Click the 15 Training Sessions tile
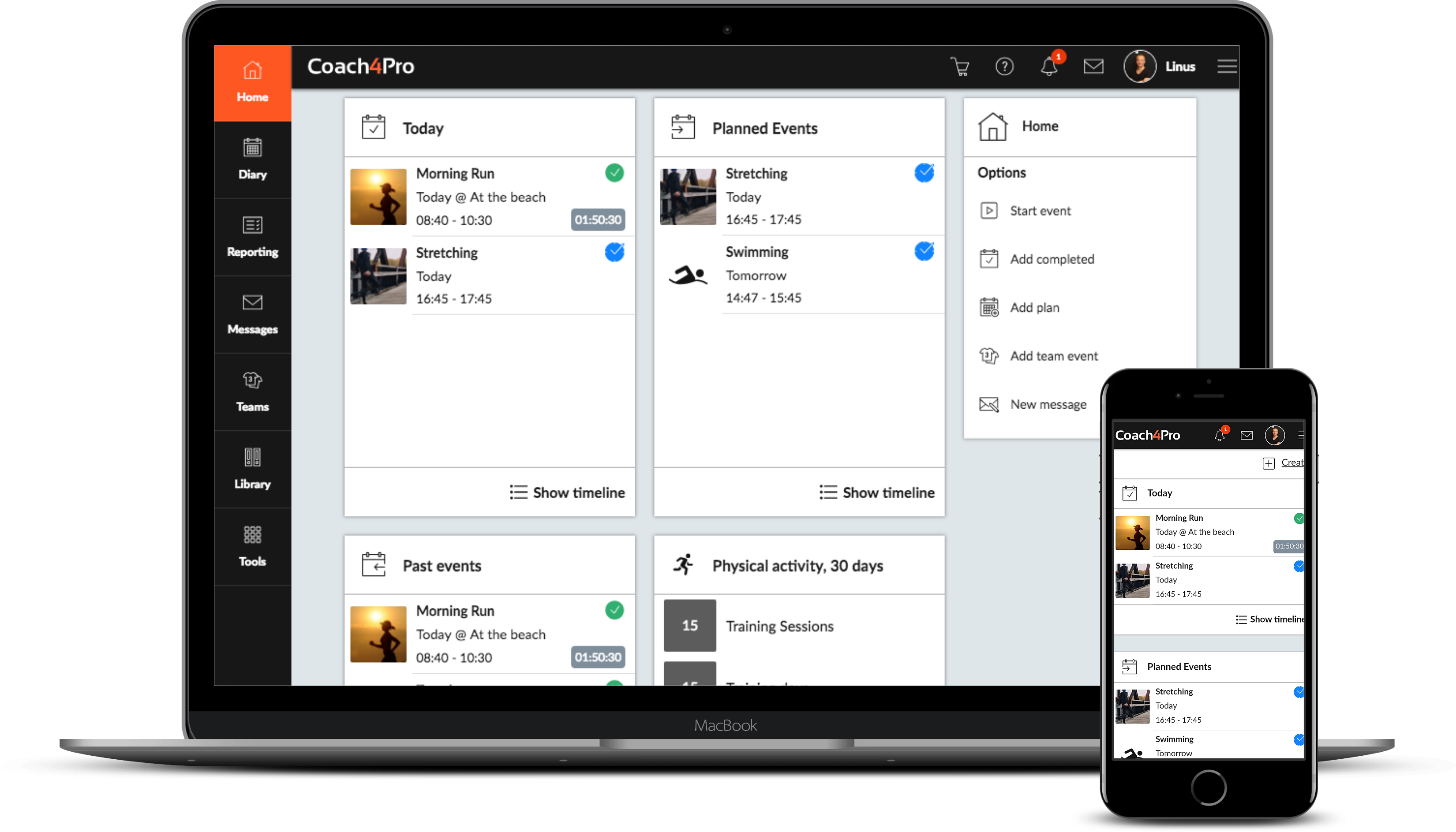The height and width of the screenshot is (832, 1456). tap(690, 626)
